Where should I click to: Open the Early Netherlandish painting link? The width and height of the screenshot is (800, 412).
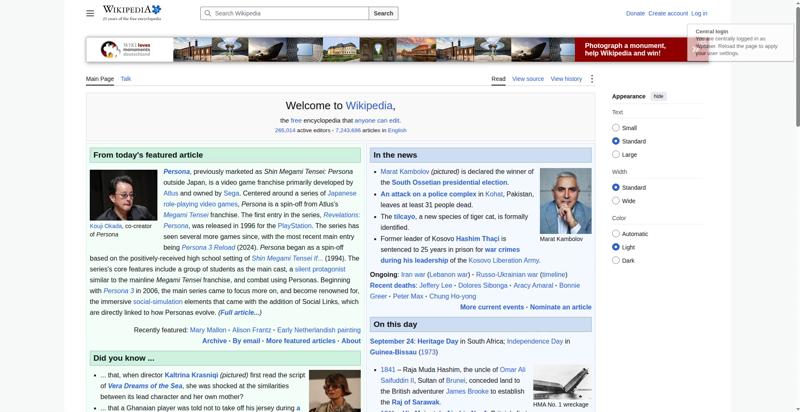[x=319, y=330]
